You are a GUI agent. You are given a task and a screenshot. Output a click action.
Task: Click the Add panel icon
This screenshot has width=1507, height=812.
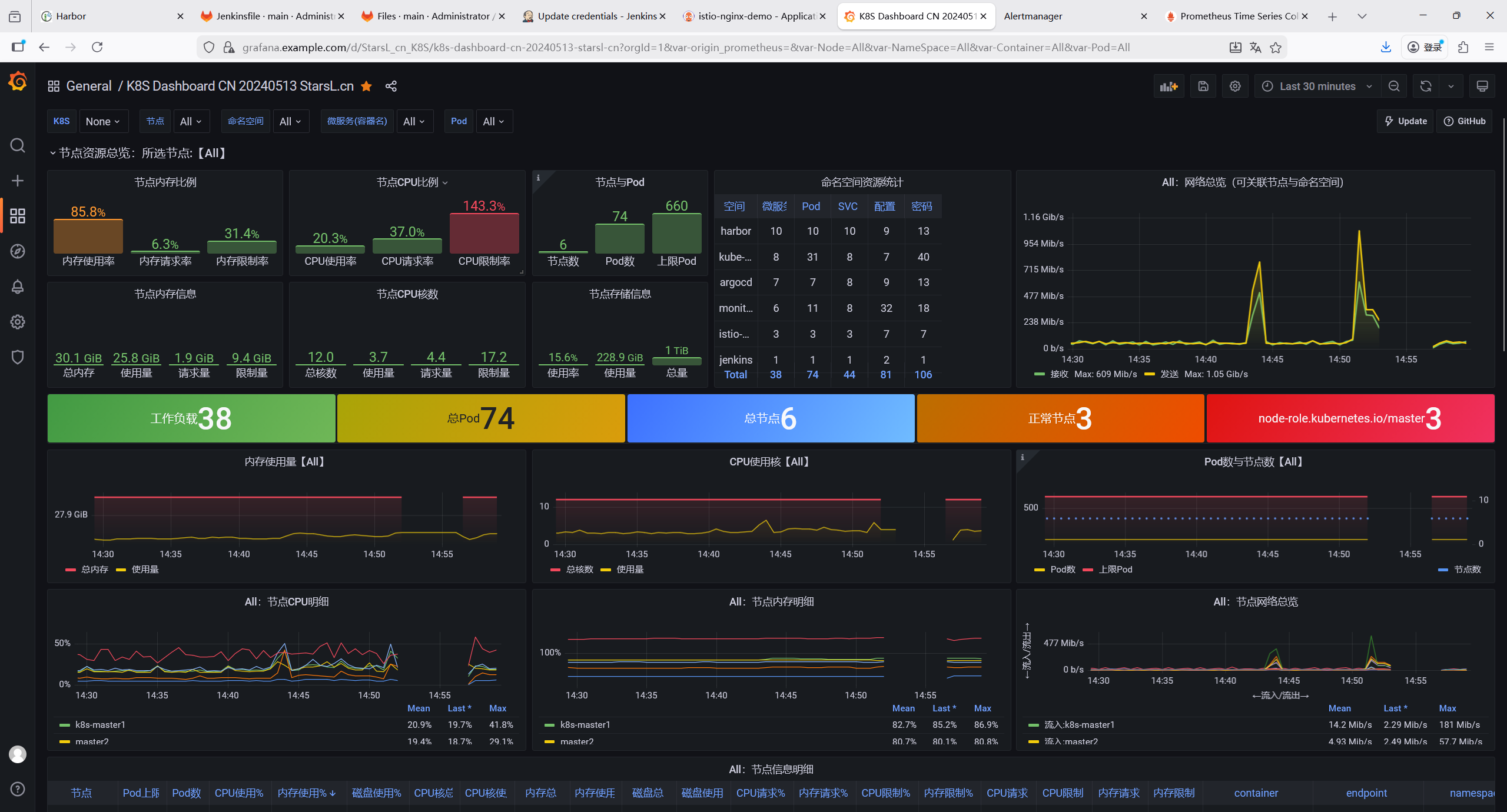[1169, 86]
